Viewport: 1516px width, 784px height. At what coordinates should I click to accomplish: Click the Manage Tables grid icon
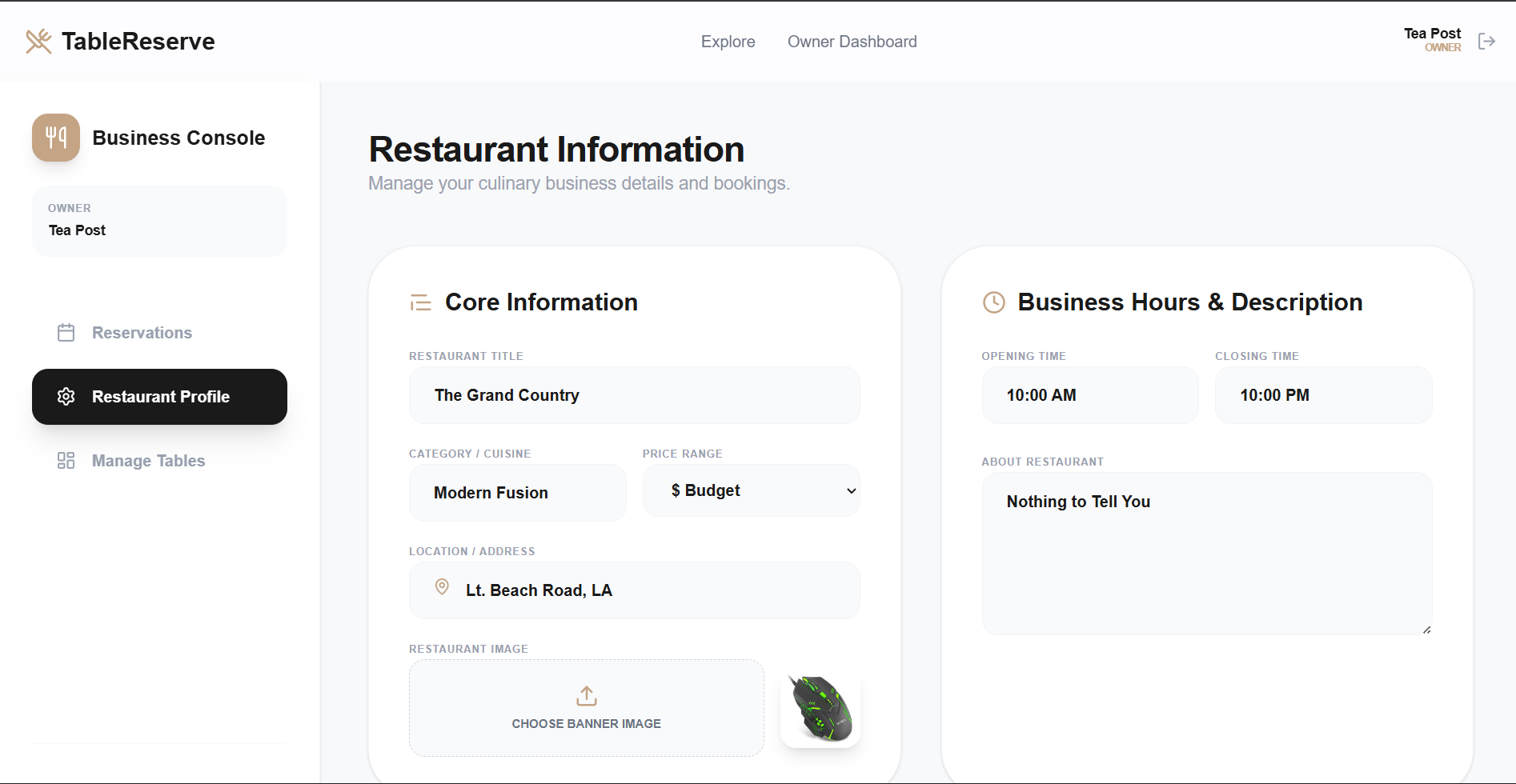pos(66,461)
